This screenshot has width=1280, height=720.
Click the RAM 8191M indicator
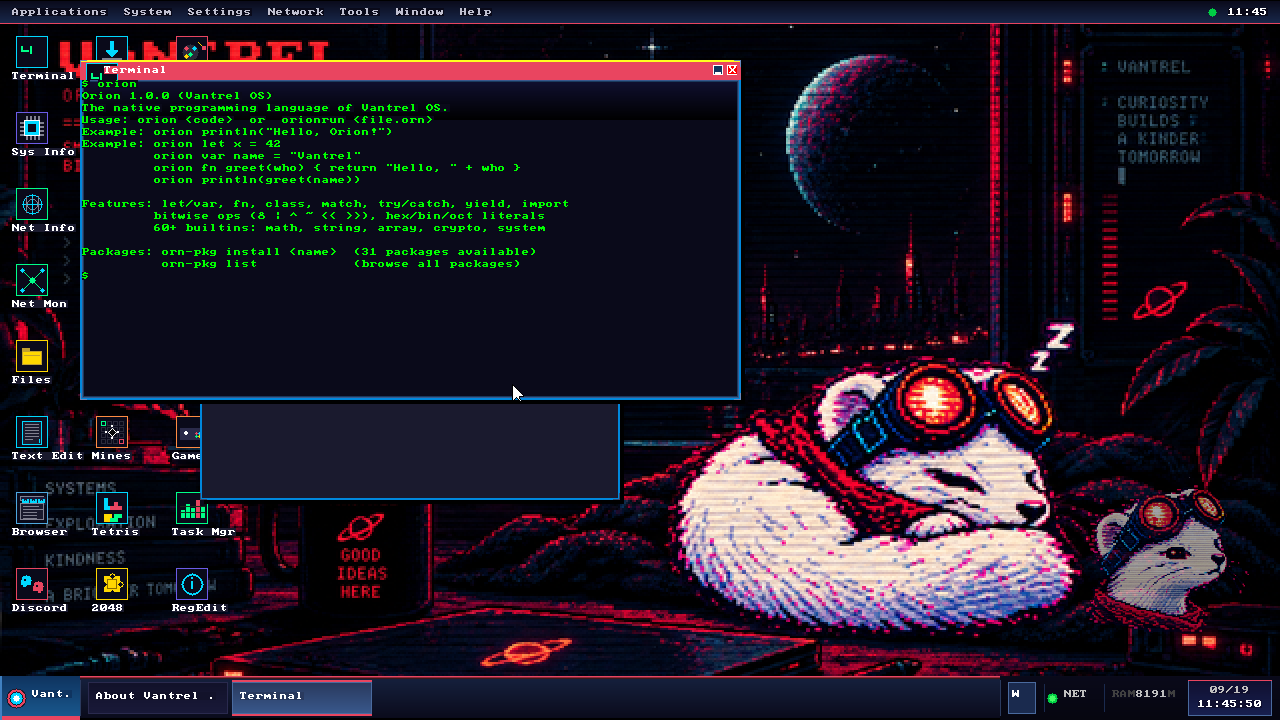point(1143,694)
